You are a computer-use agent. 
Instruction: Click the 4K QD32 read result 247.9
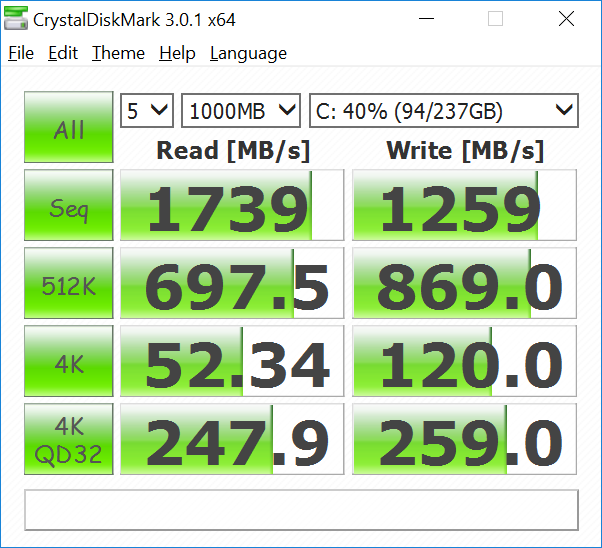click(232, 439)
